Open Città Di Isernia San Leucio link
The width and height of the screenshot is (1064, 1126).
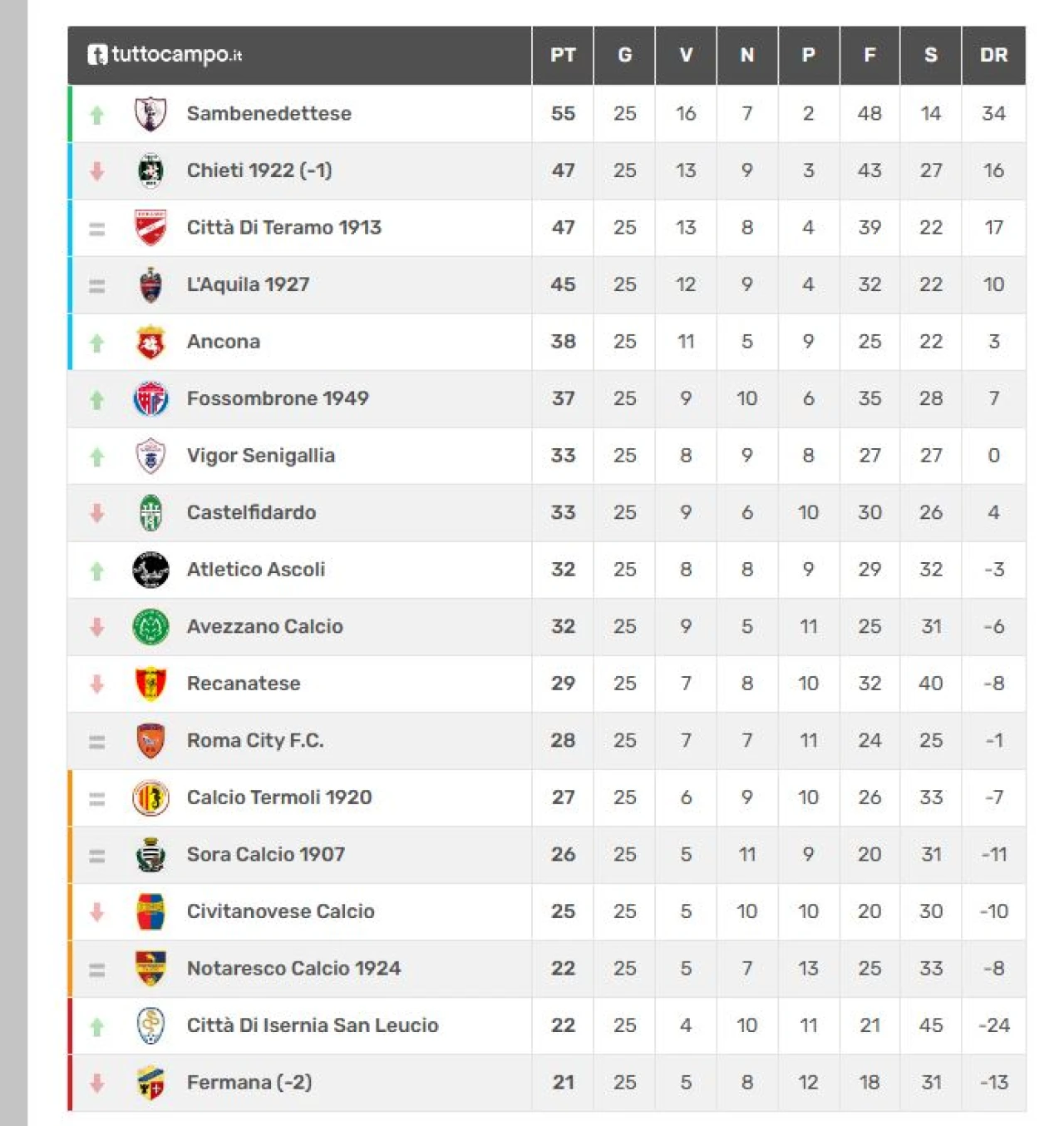313,1025
